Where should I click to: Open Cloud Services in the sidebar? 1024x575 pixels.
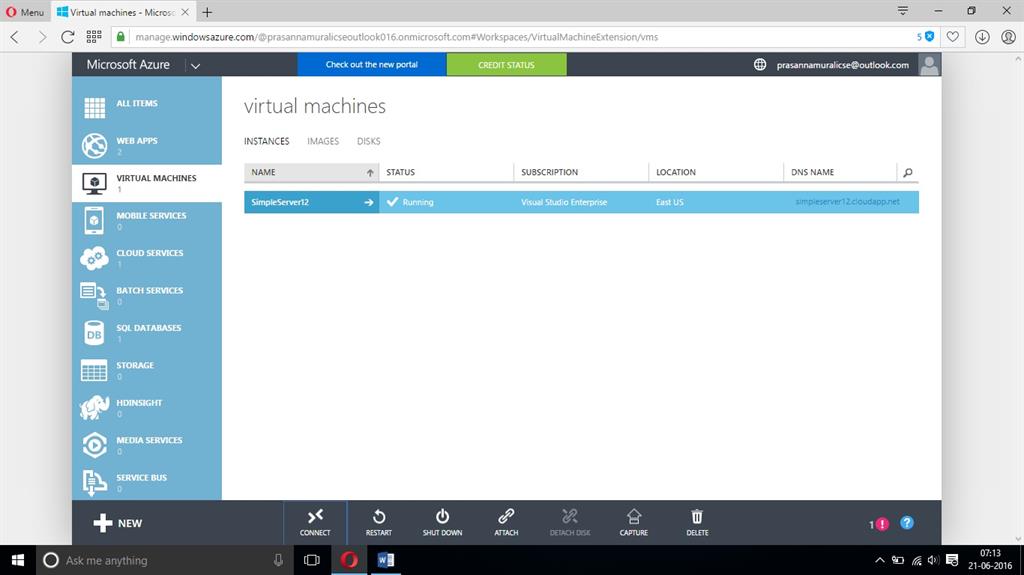[147, 257]
